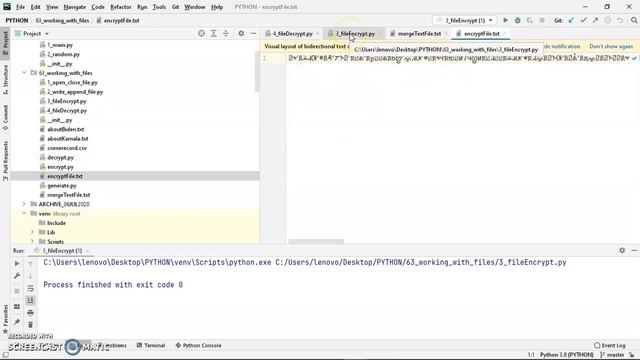The height and width of the screenshot is (360, 640).
Task: Run the 3_fileEncrypt configuration
Action: [505, 20]
